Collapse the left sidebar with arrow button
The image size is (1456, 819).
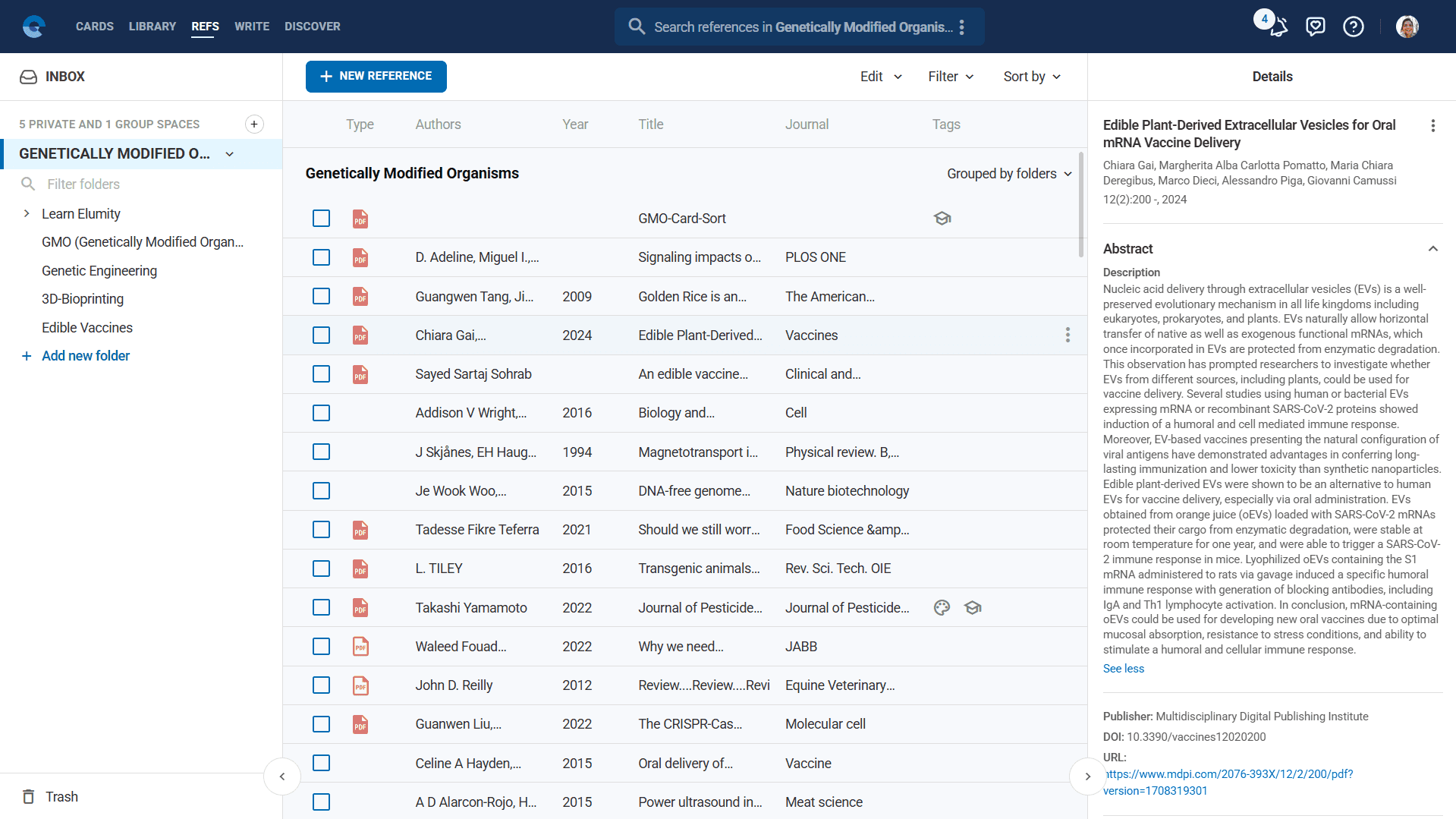tap(282, 776)
